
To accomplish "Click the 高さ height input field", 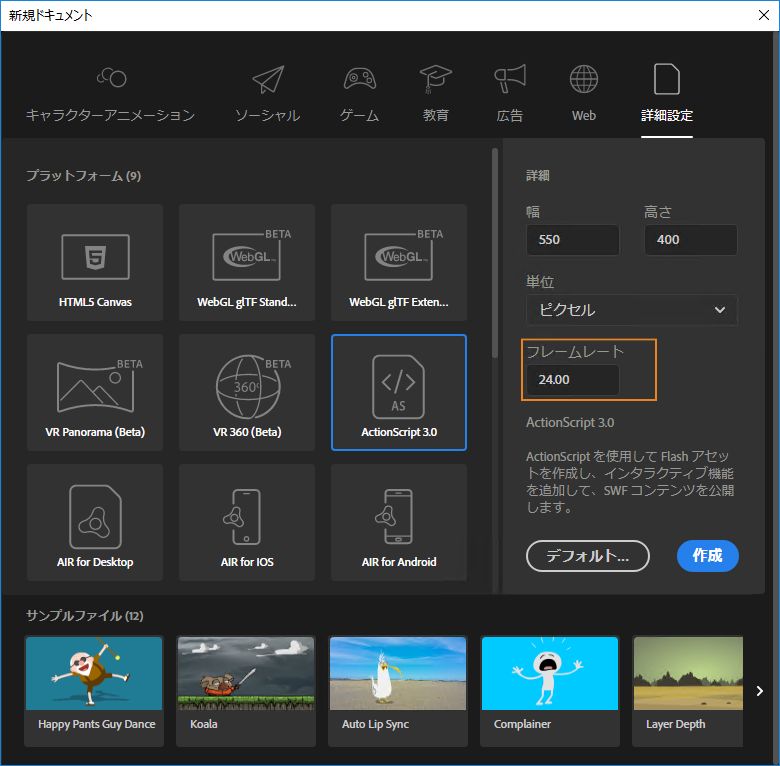I will pos(690,240).
